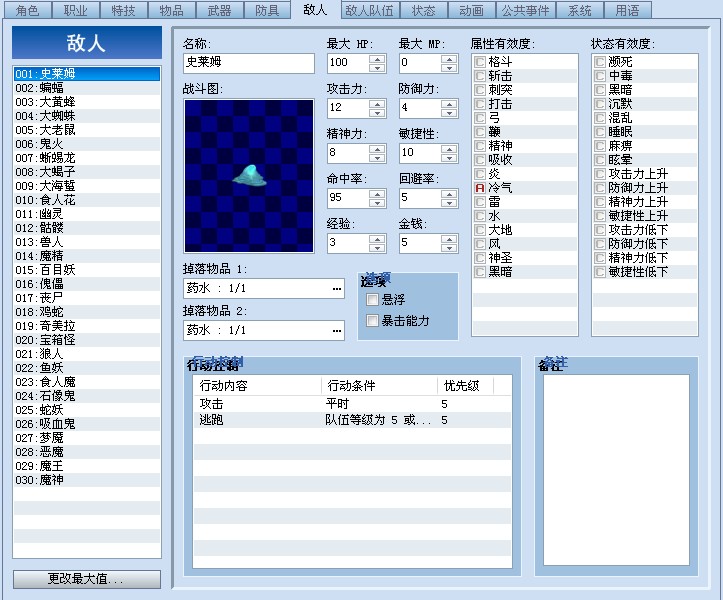Decrease 防御力 with down arrow
Screen dimensions: 723x600
449,113
